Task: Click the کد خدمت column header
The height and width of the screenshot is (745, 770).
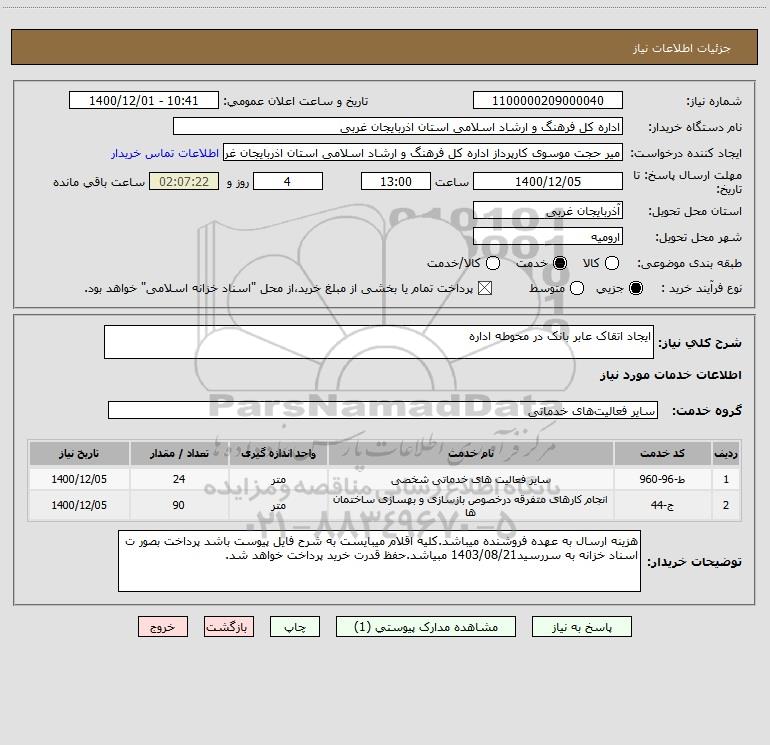Action: pyautogui.click(x=662, y=453)
